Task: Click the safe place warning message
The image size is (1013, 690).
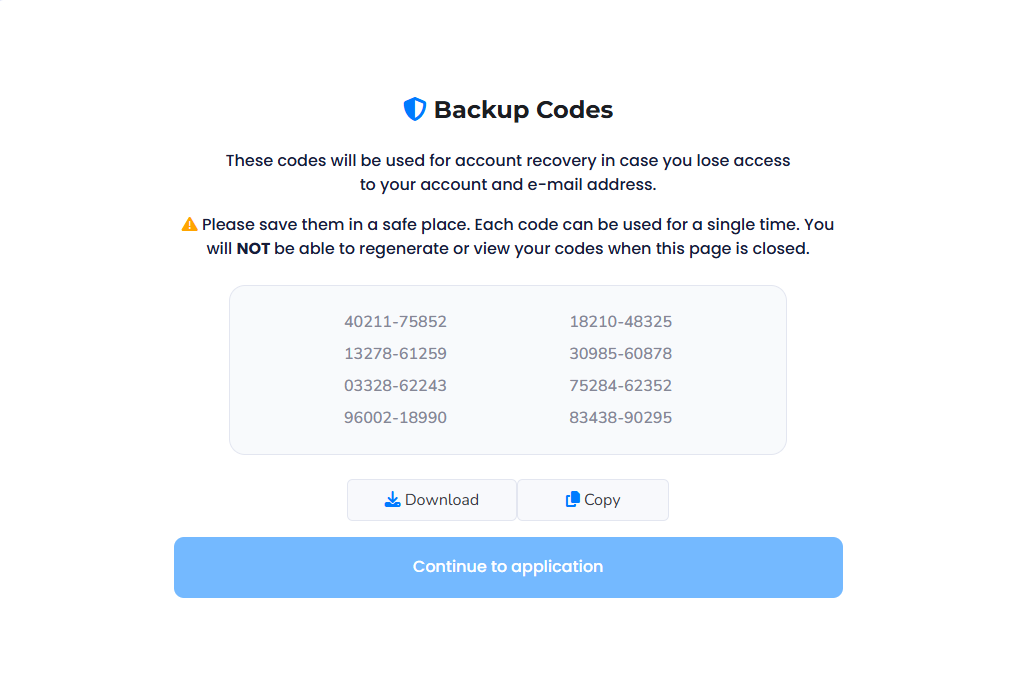Action: pos(507,236)
